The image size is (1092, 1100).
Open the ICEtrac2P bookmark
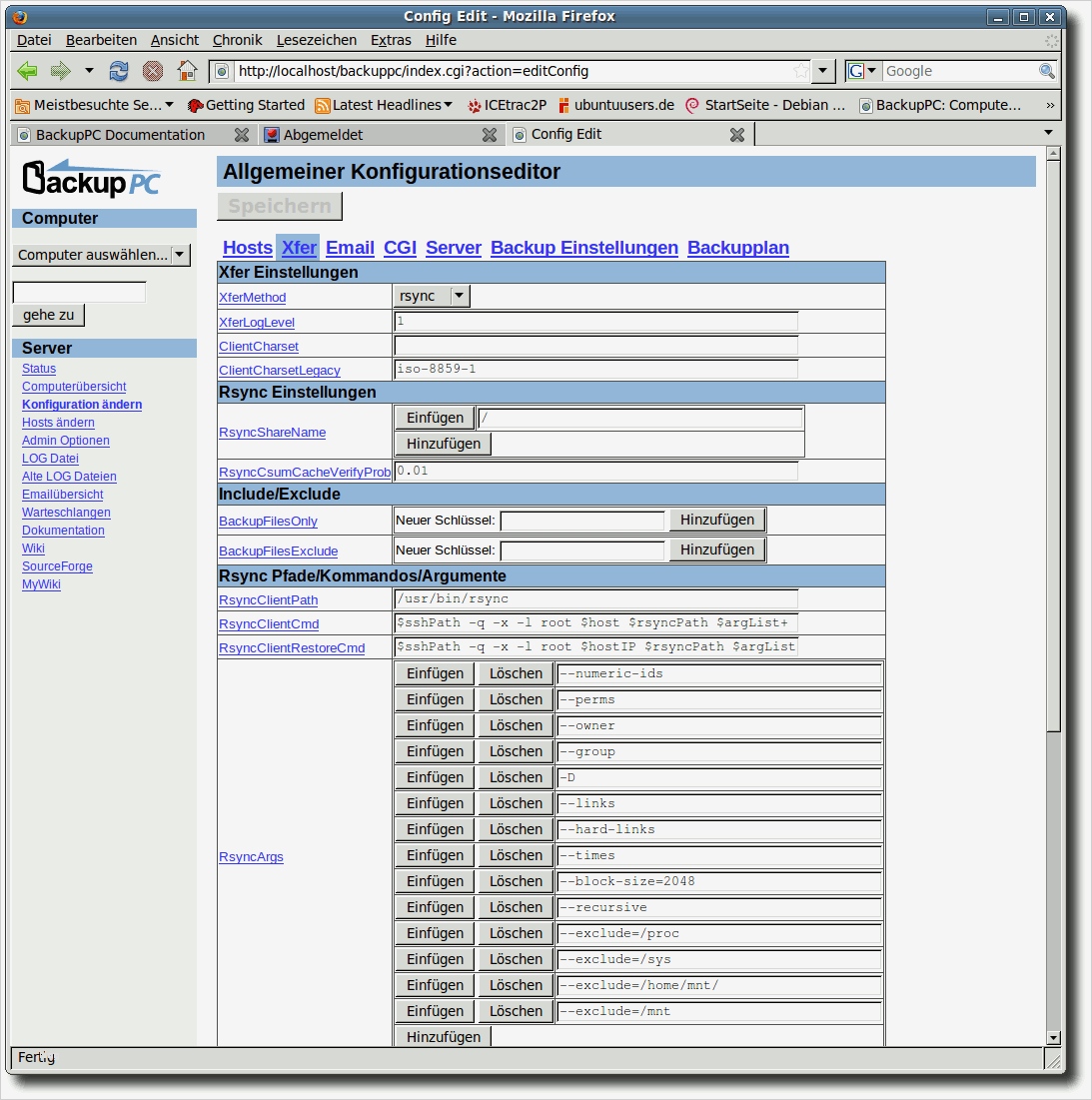pyautogui.click(x=508, y=105)
